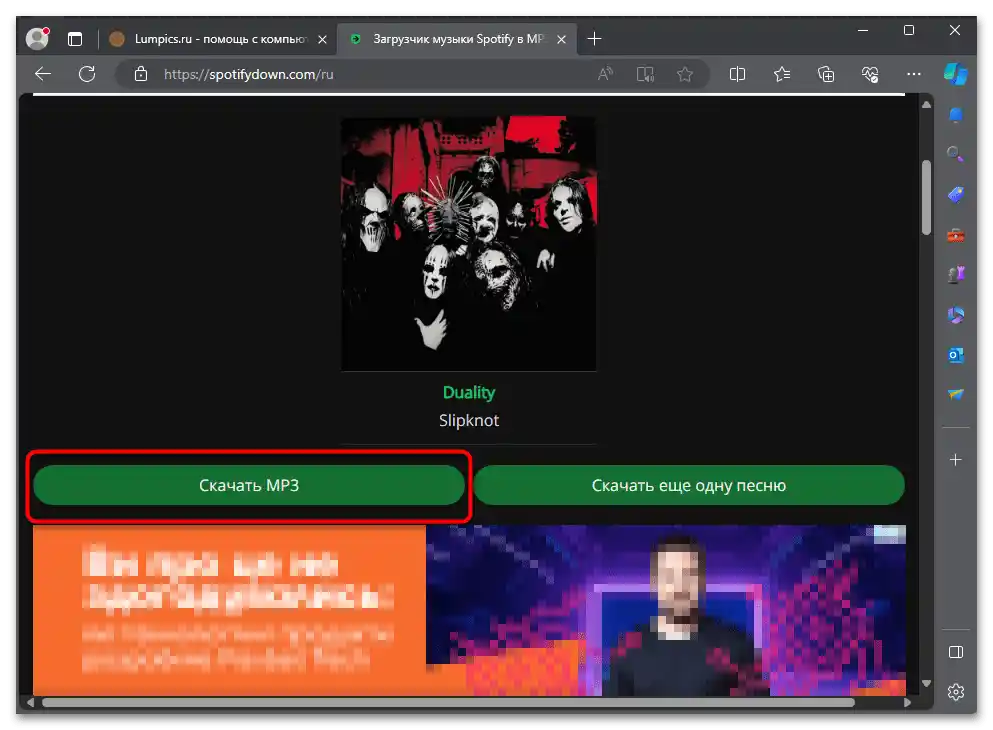Click the Duality song title
Viewport: 993px width, 730px height.
coord(469,393)
